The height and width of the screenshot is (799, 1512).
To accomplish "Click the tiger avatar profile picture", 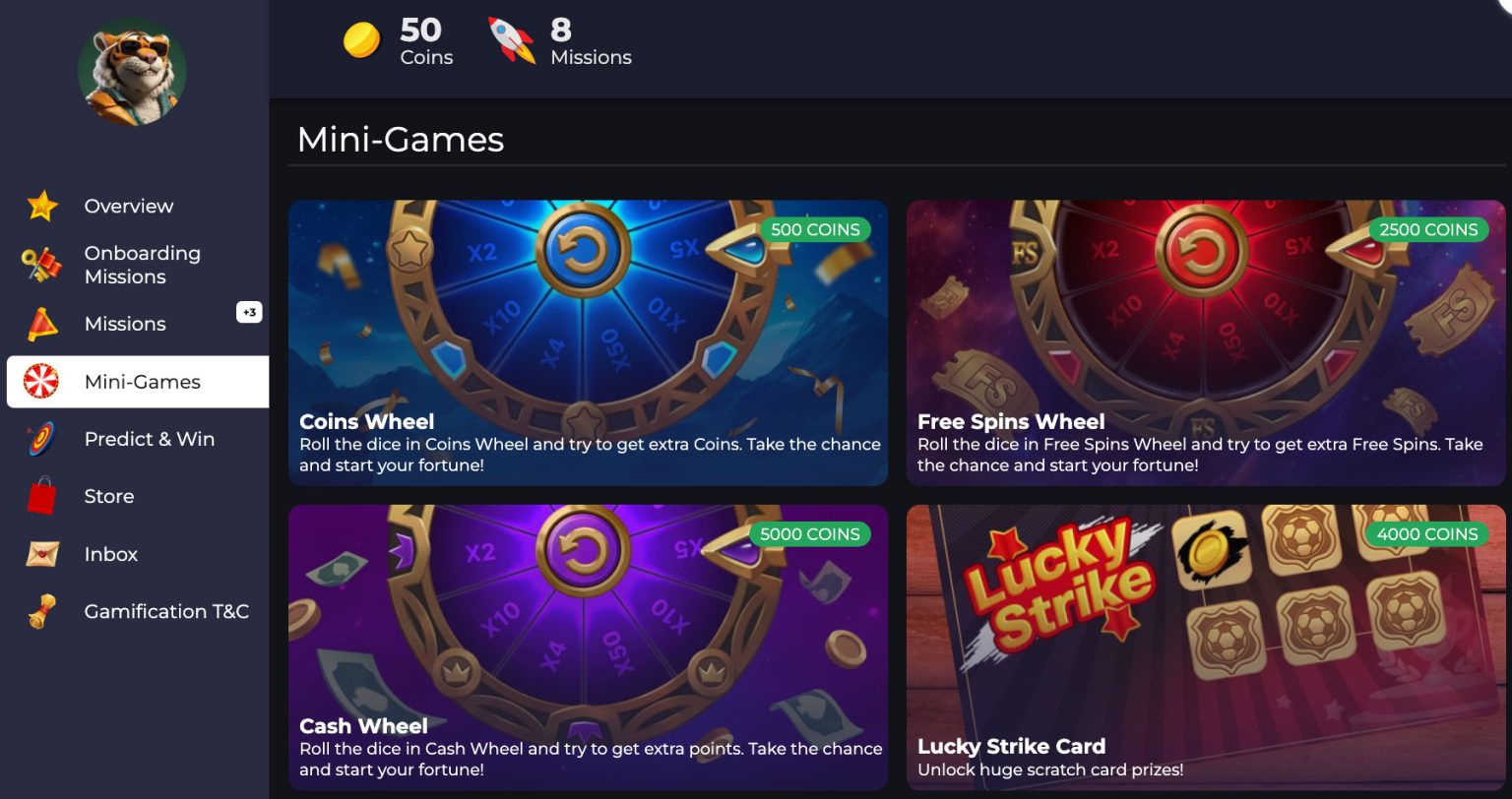I will [x=132, y=72].
